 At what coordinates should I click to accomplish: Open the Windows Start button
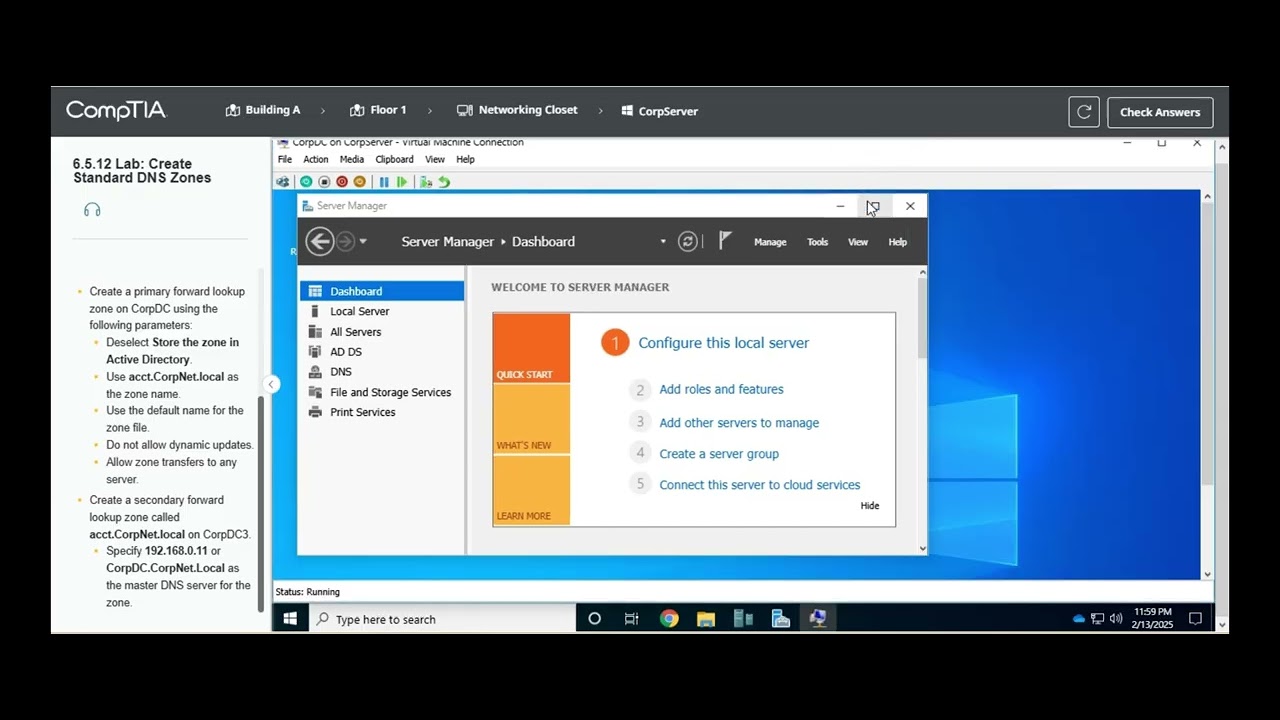tap(290, 619)
